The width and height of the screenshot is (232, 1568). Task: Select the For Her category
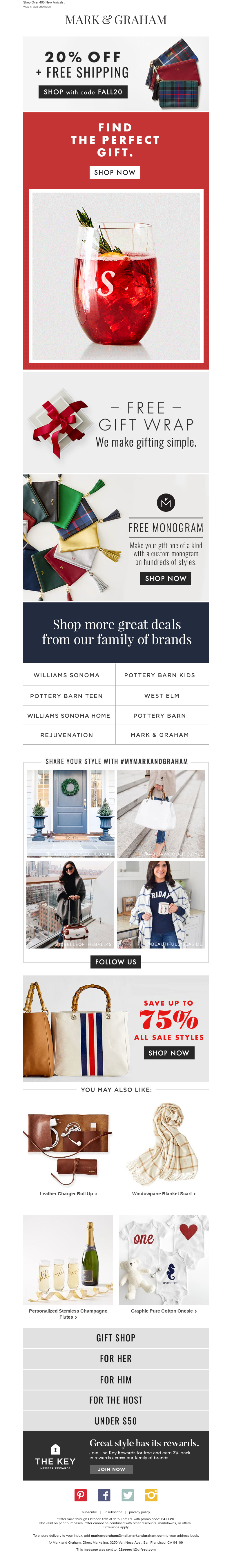(x=116, y=1359)
